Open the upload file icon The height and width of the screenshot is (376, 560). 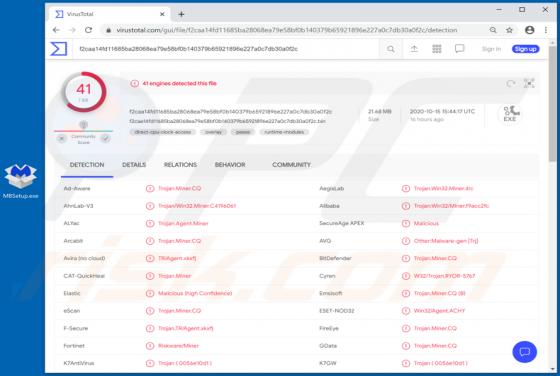click(x=414, y=49)
